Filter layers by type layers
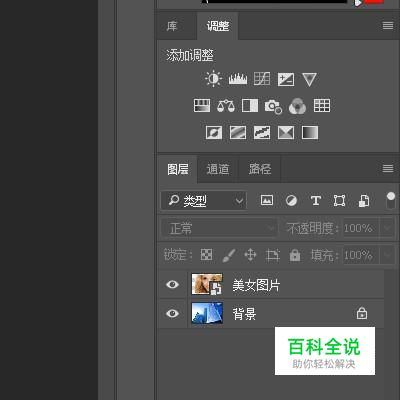This screenshot has width=400, height=400. 316,200
